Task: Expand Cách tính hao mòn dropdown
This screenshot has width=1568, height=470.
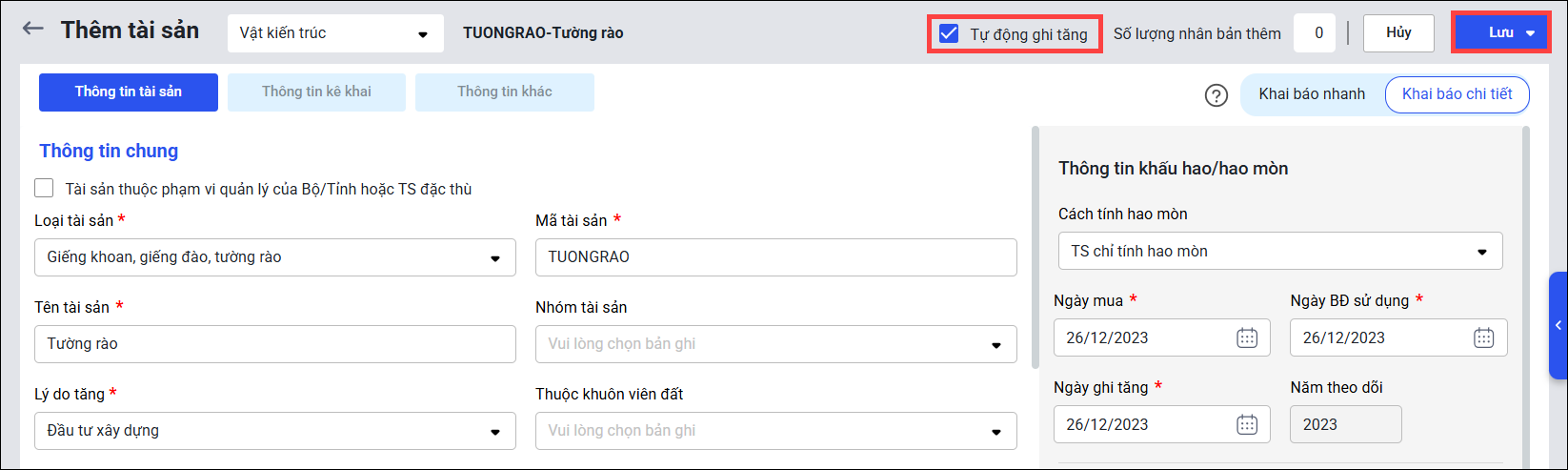Action: point(1279,252)
